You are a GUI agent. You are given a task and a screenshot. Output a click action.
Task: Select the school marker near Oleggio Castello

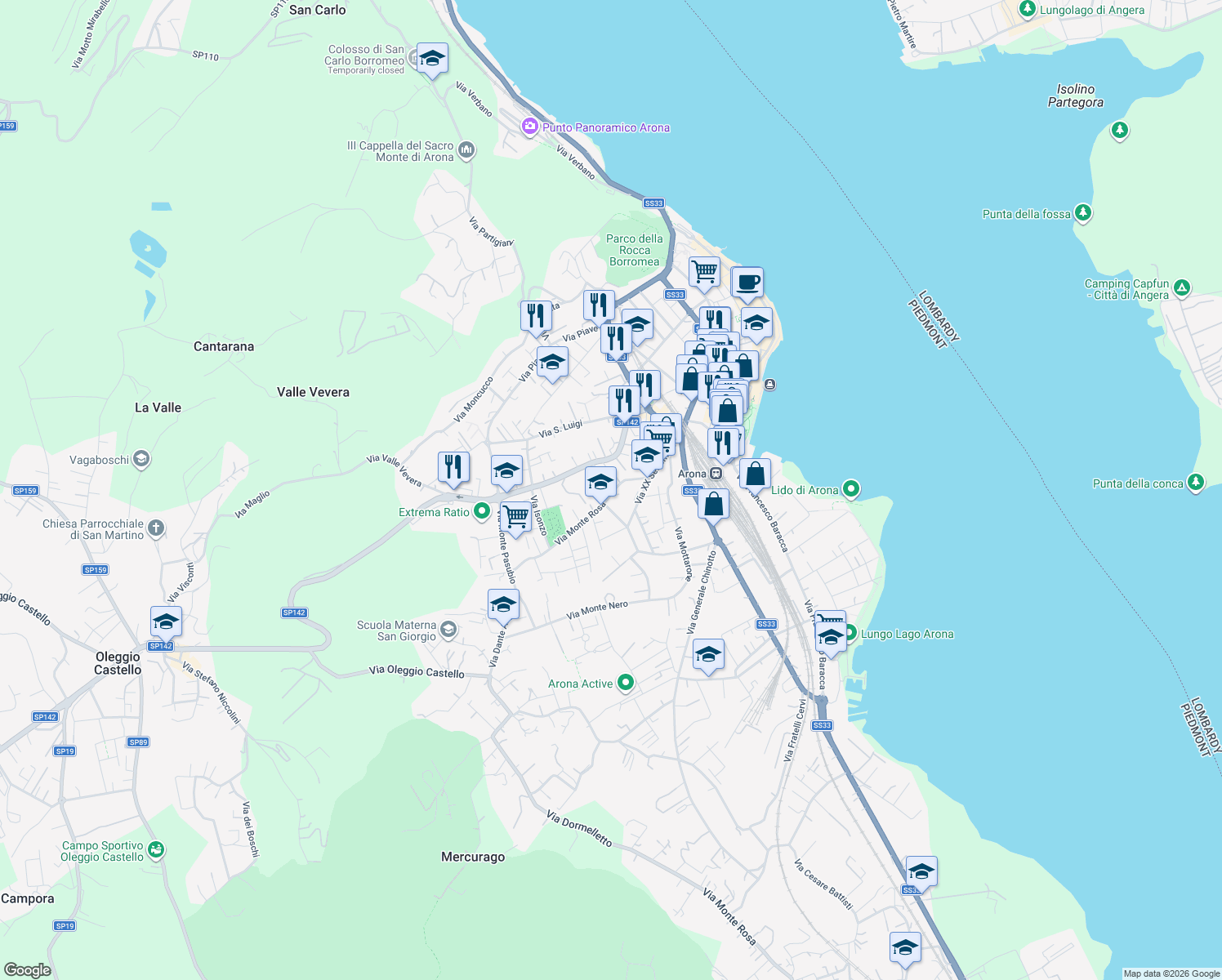click(166, 620)
